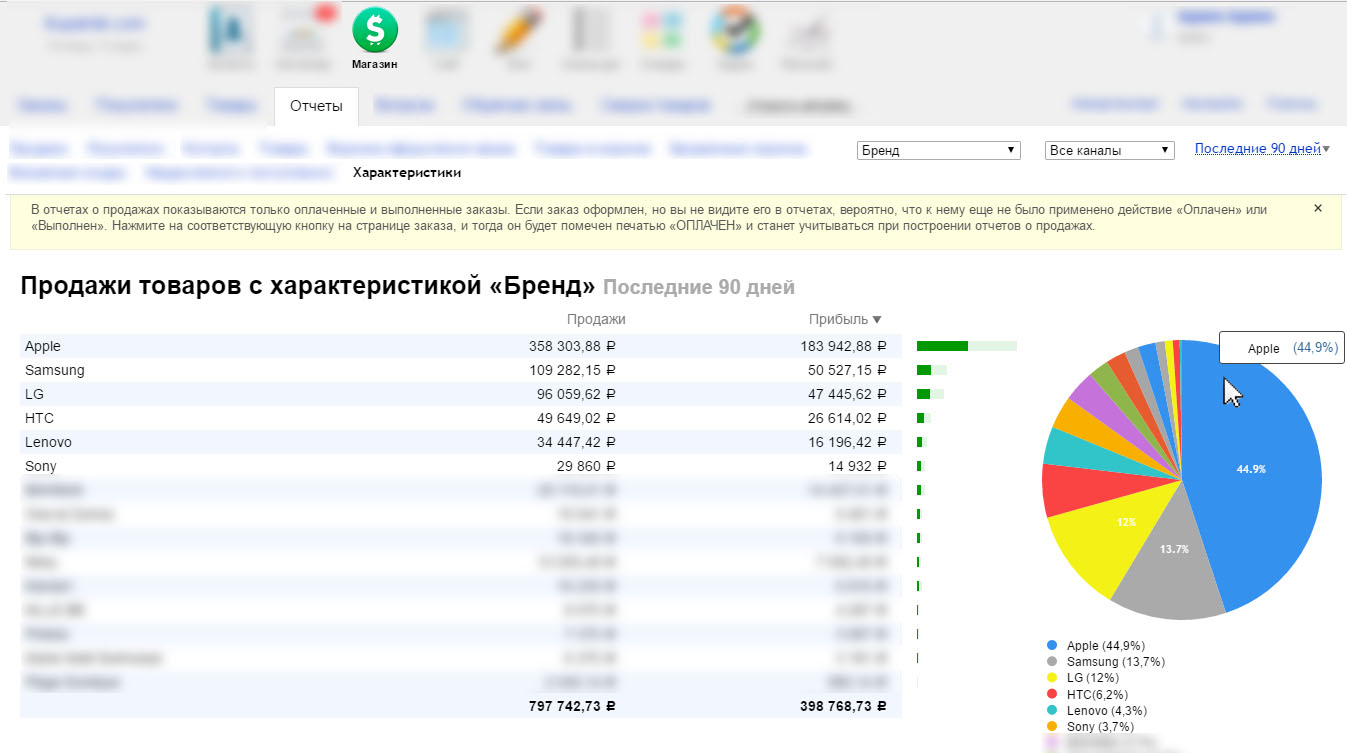Click the blurred colorful globe icon in toolbar

735,31
